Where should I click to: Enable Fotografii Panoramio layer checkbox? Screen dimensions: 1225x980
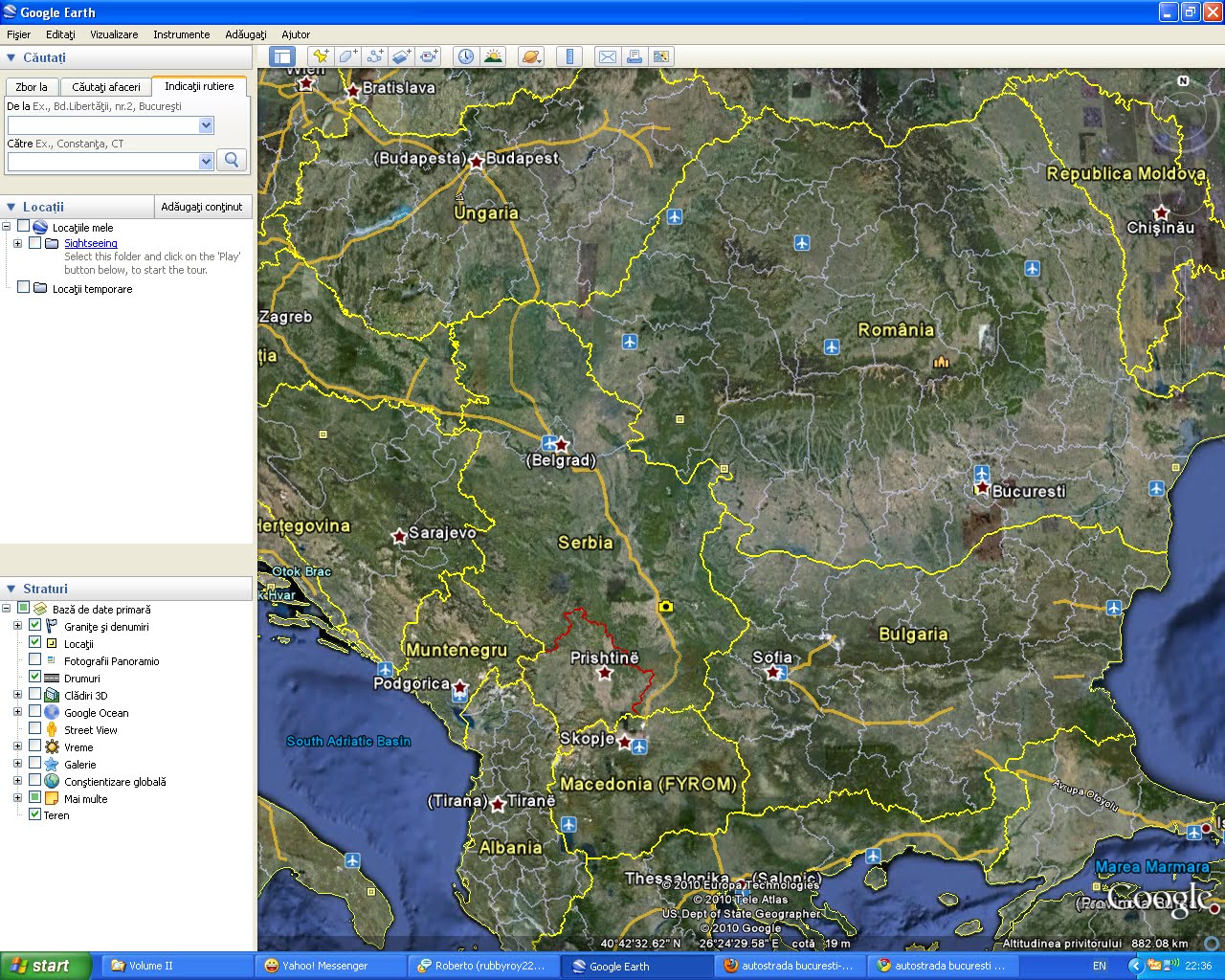35,659
